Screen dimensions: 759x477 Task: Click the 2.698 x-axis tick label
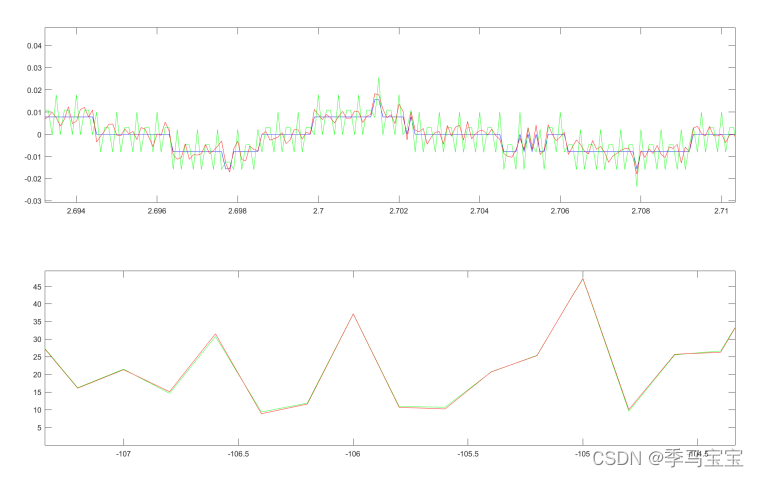click(237, 211)
